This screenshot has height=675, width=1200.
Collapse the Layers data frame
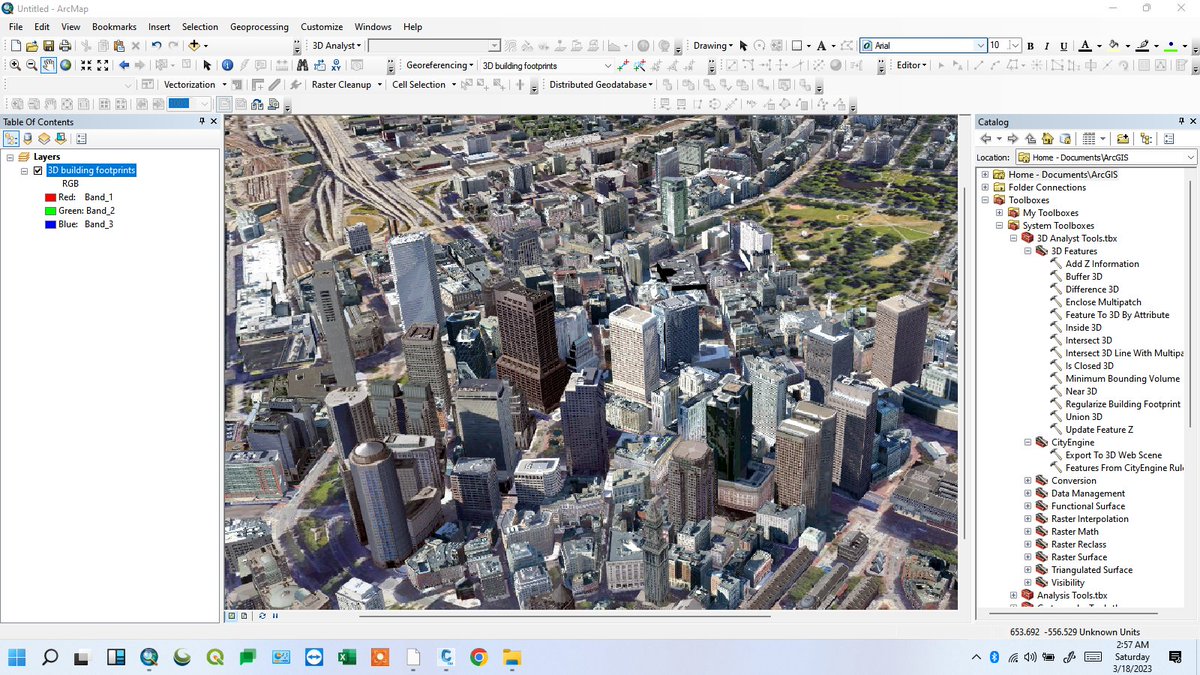click(10, 157)
